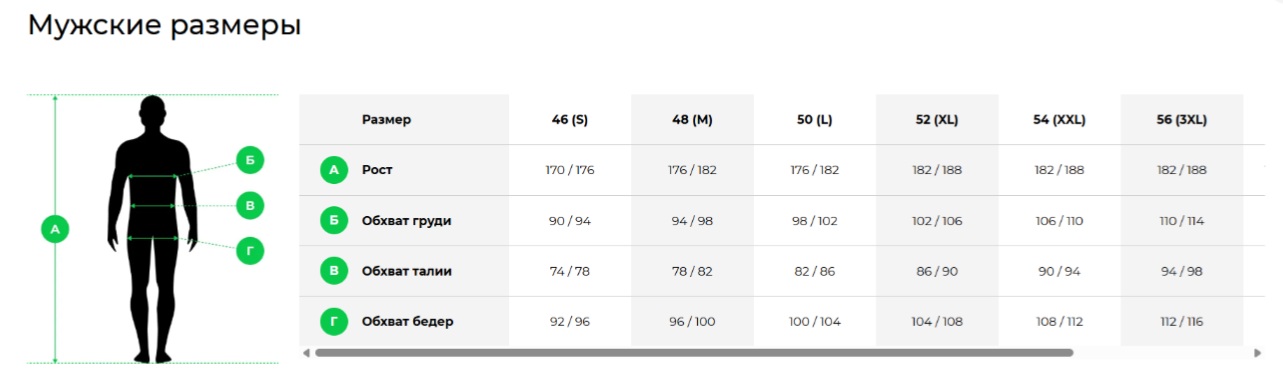This screenshot has height=390, width=1283.
Task: Click the 170 / 176 height cell
Action: tap(570, 170)
